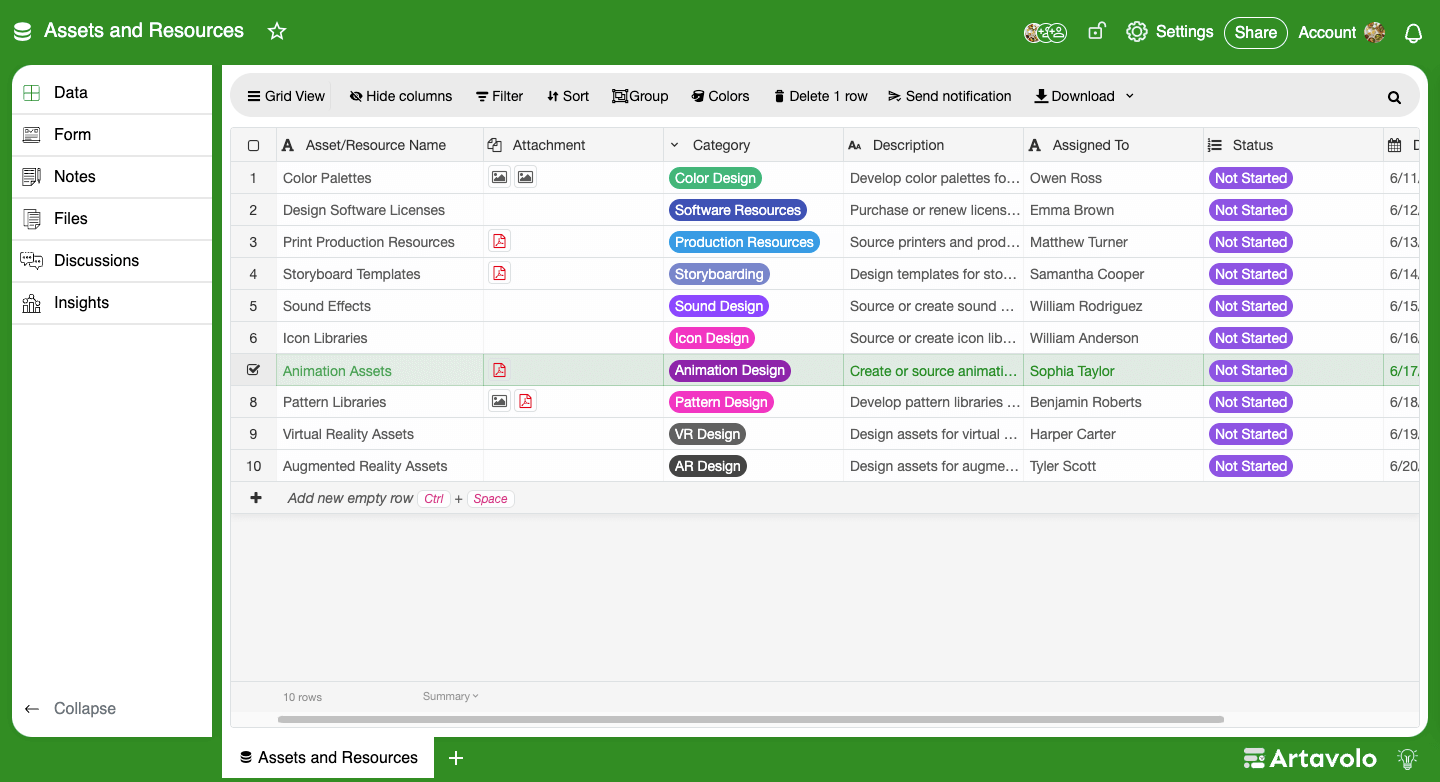Viewport: 1440px width, 782px height.
Task: Open Colors options
Action: [x=720, y=96]
